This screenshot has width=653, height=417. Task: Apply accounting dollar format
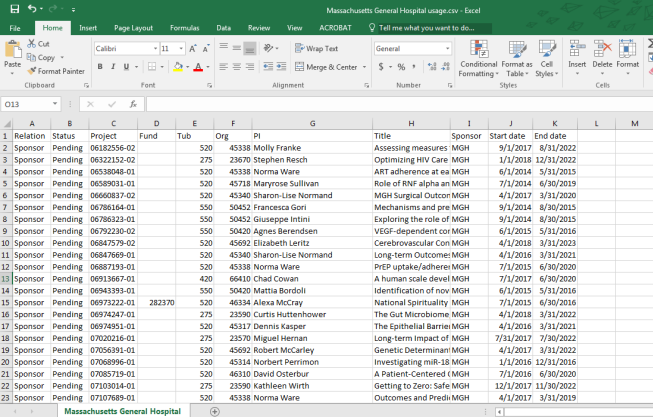(x=381, y=67)
